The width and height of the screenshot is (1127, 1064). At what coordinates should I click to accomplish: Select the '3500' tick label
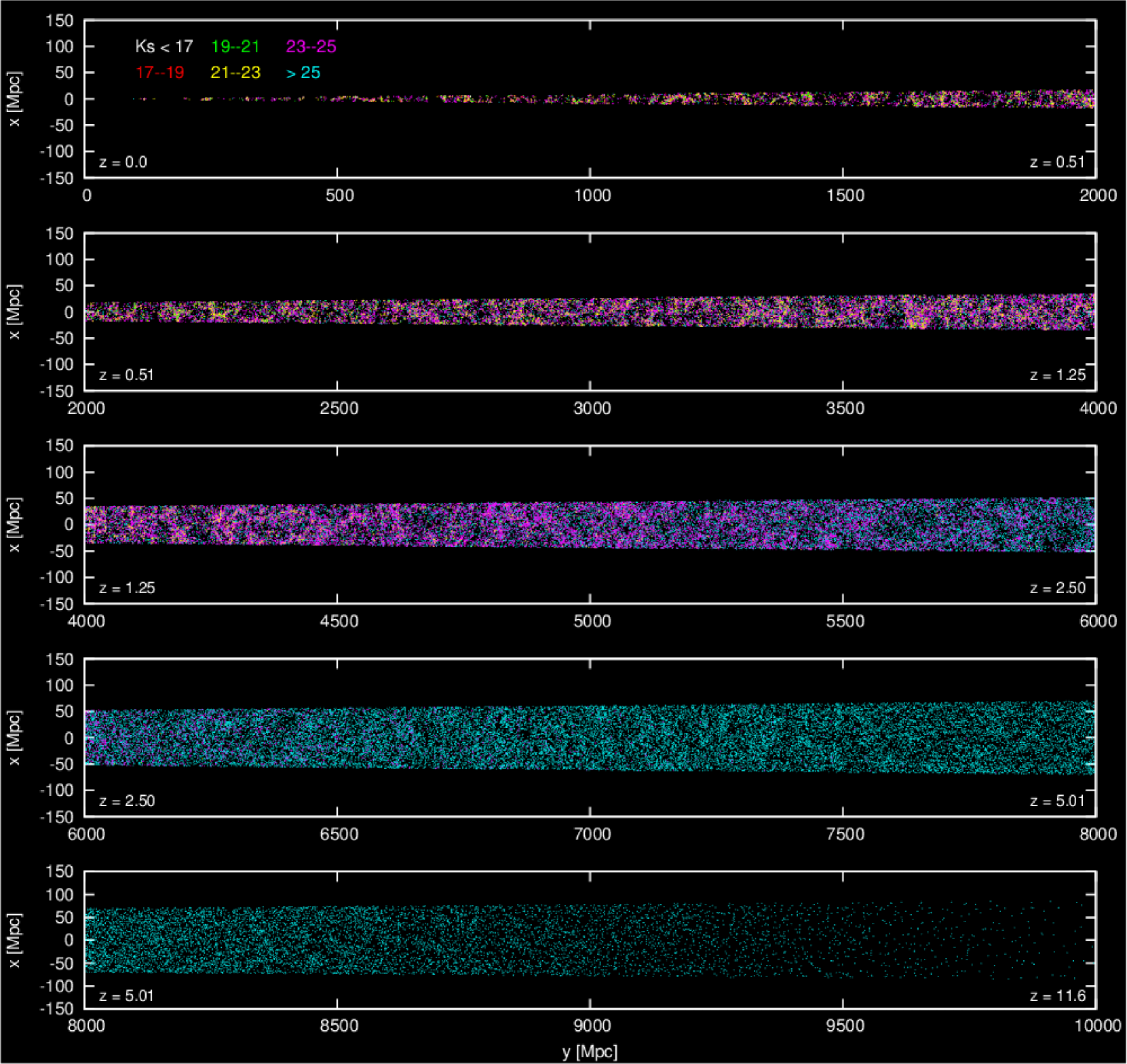845,408
